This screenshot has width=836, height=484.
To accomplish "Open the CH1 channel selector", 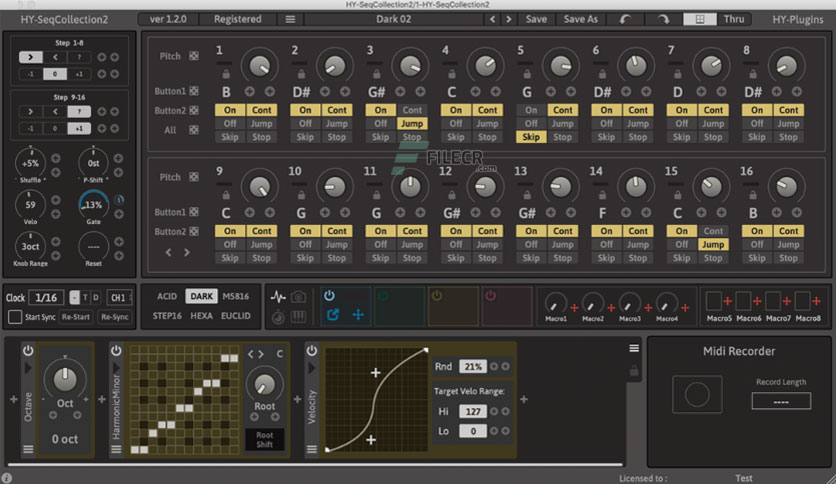I will [119, 297].
